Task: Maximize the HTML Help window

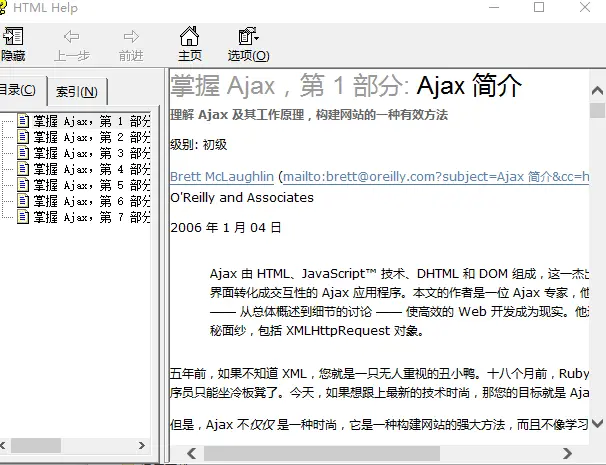Action: [x=539, y=8]
